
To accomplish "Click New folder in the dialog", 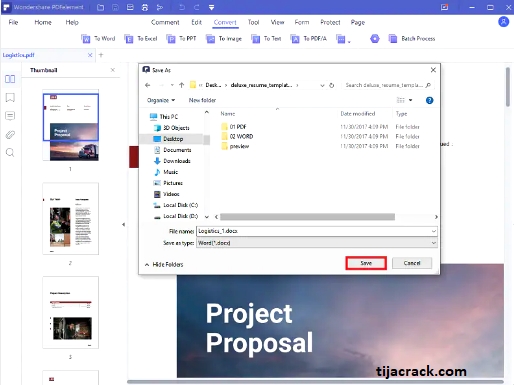I will tap(202, 100).
